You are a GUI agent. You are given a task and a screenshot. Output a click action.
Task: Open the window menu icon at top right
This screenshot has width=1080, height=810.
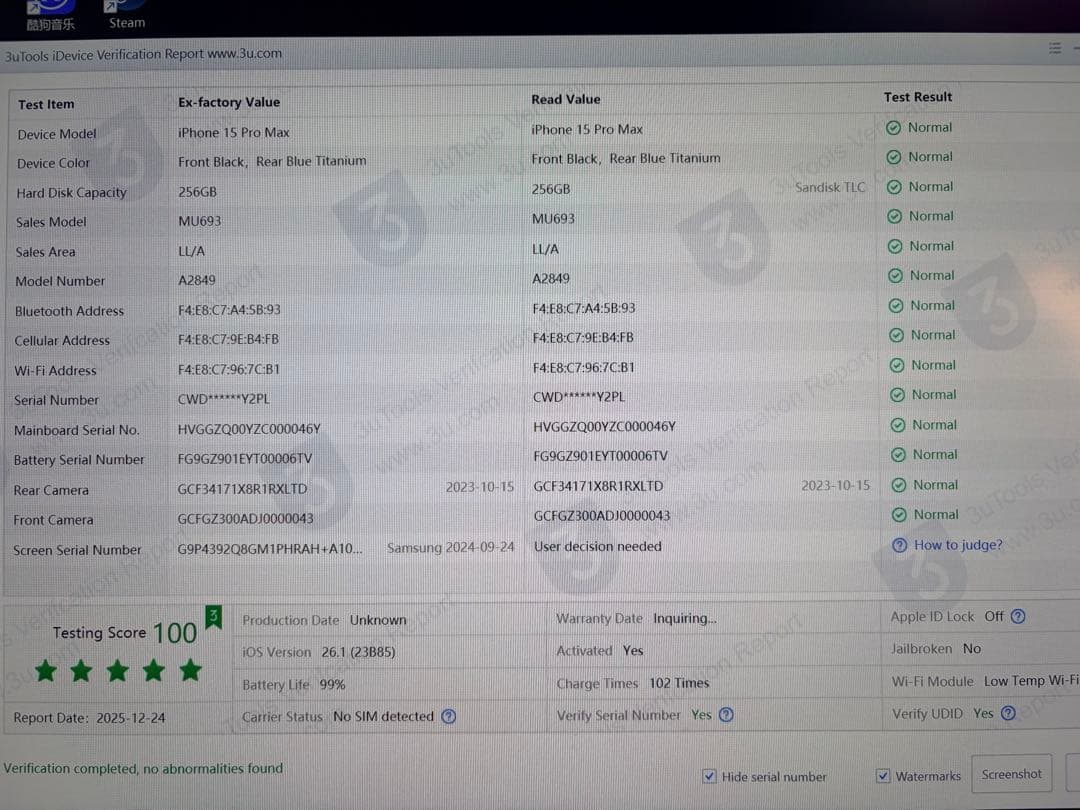1055,48
